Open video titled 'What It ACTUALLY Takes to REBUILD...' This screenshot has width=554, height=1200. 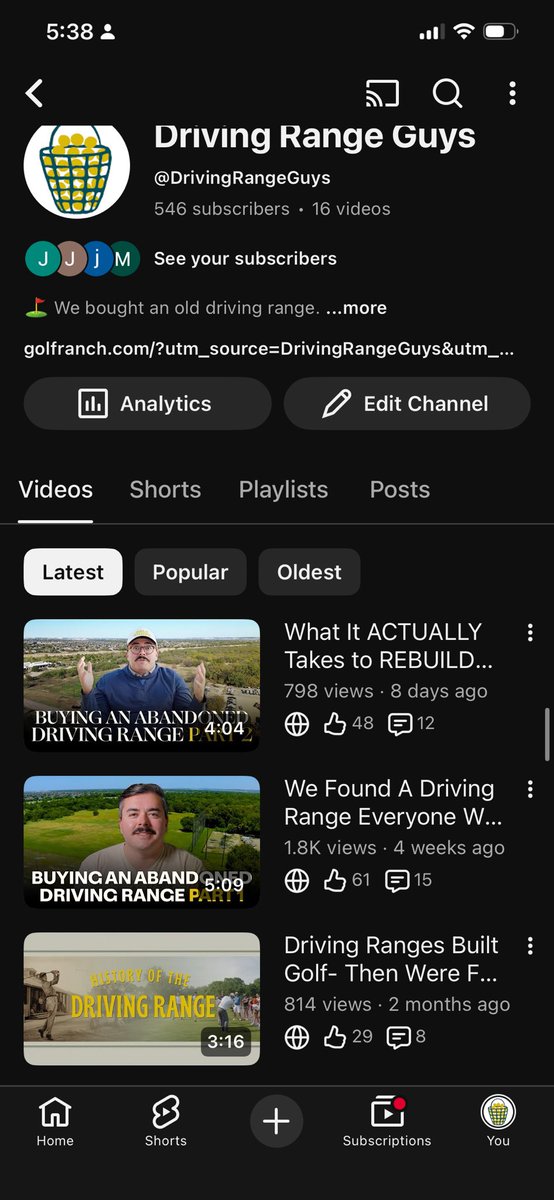388,646
